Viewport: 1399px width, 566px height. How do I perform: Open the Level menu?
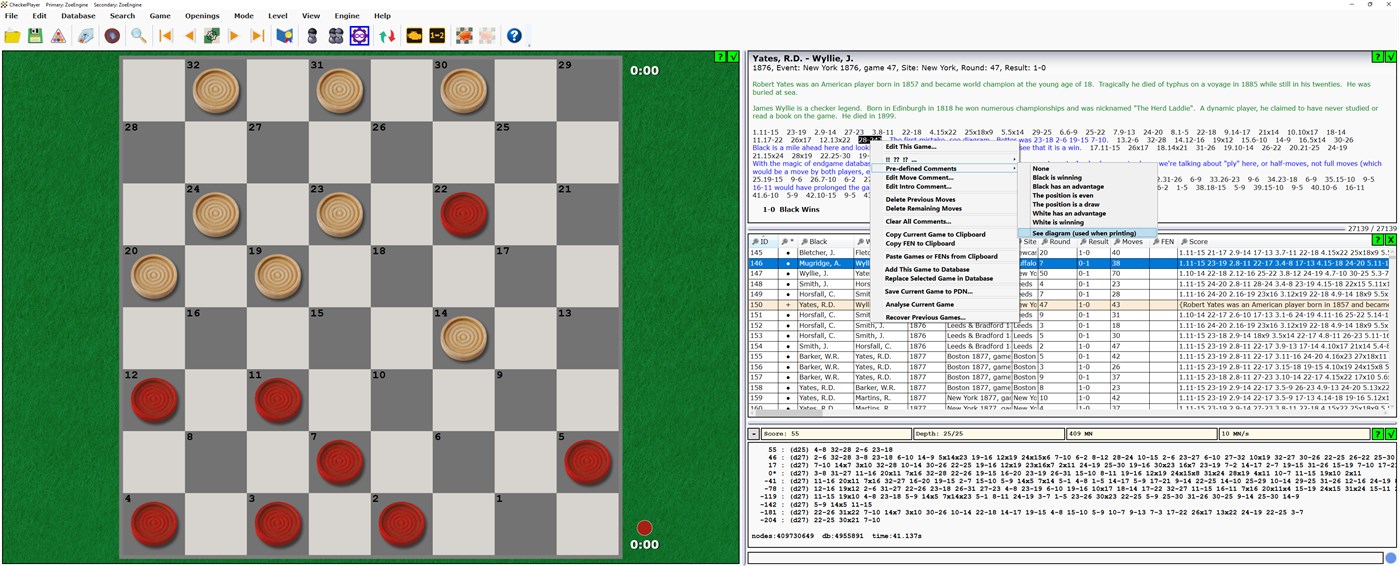(x=278, y=16)
